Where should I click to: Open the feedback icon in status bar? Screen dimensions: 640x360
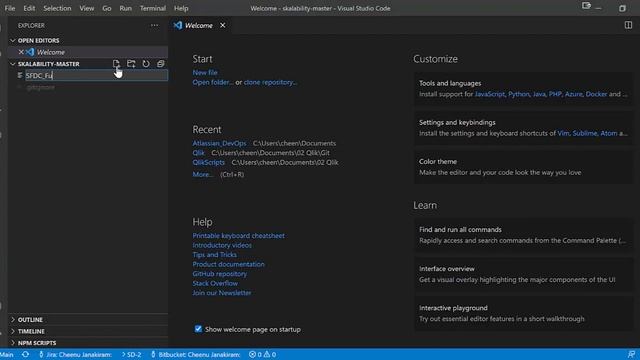point(631,354)
